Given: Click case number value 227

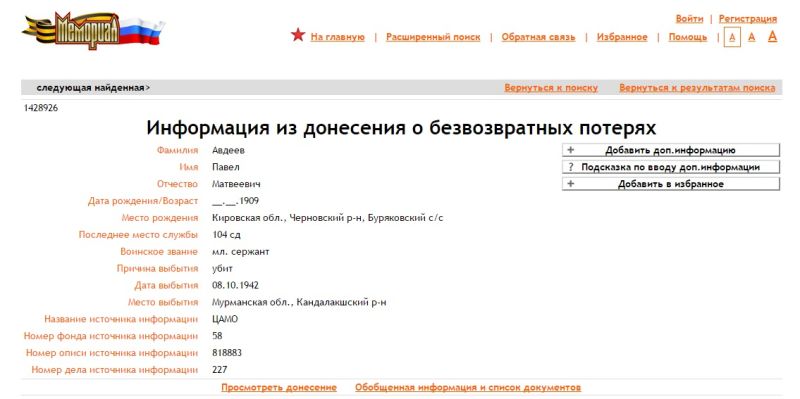Looking at the screenshot, I should tap(220, 370).
